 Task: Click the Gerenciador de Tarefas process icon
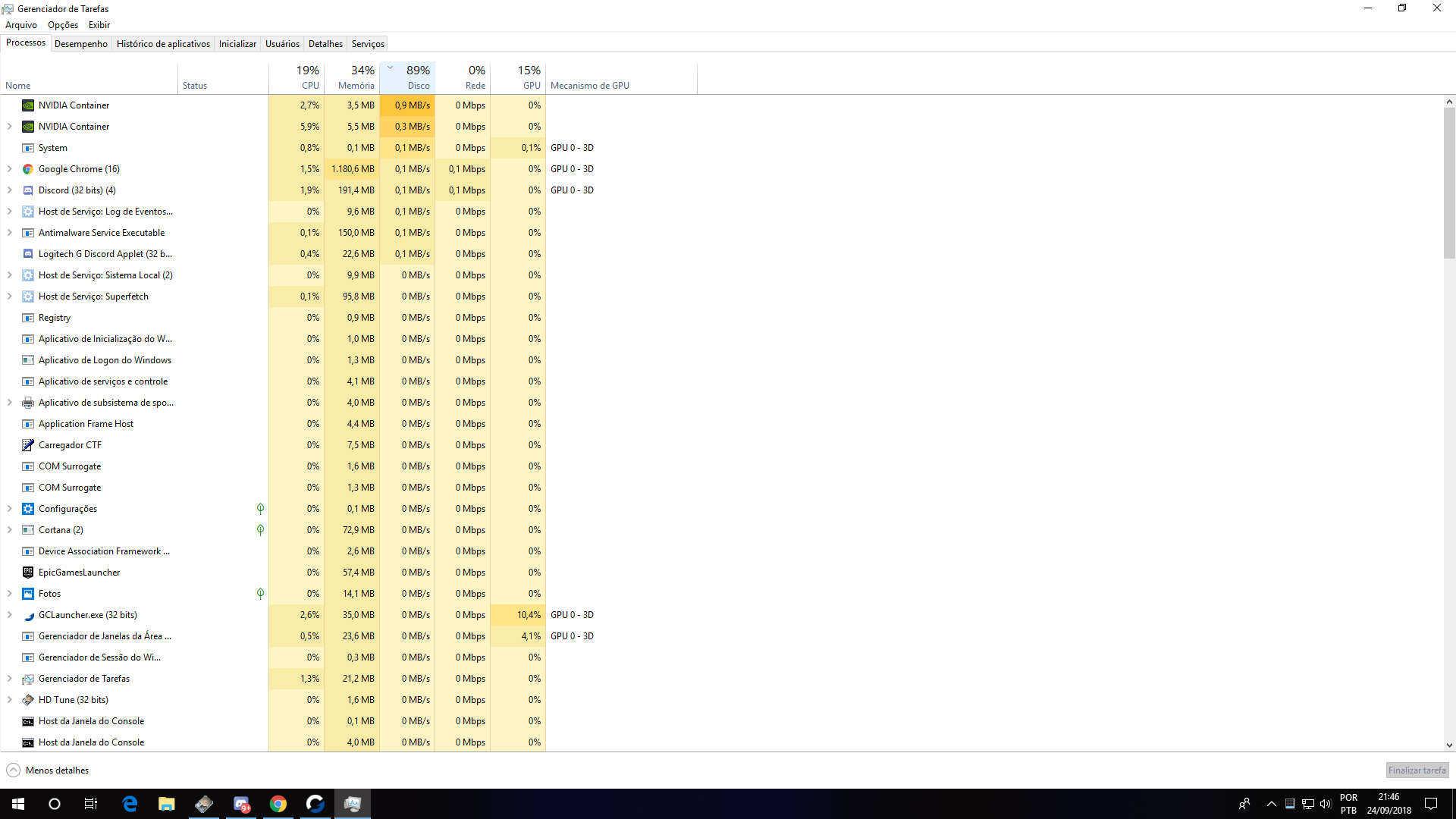click(28, 679)
